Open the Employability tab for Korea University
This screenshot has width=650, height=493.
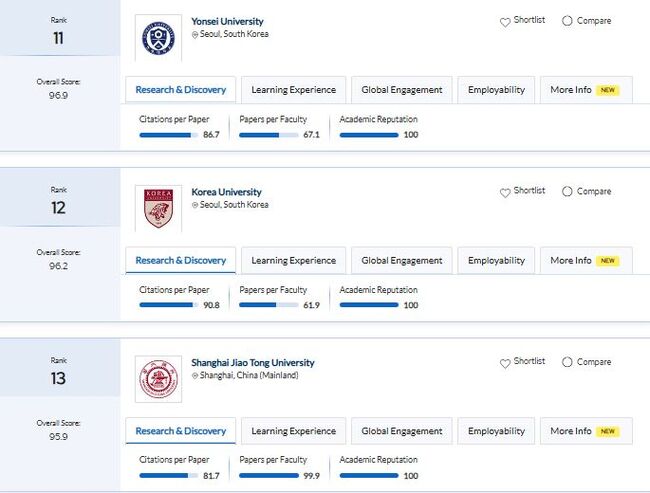496,261
